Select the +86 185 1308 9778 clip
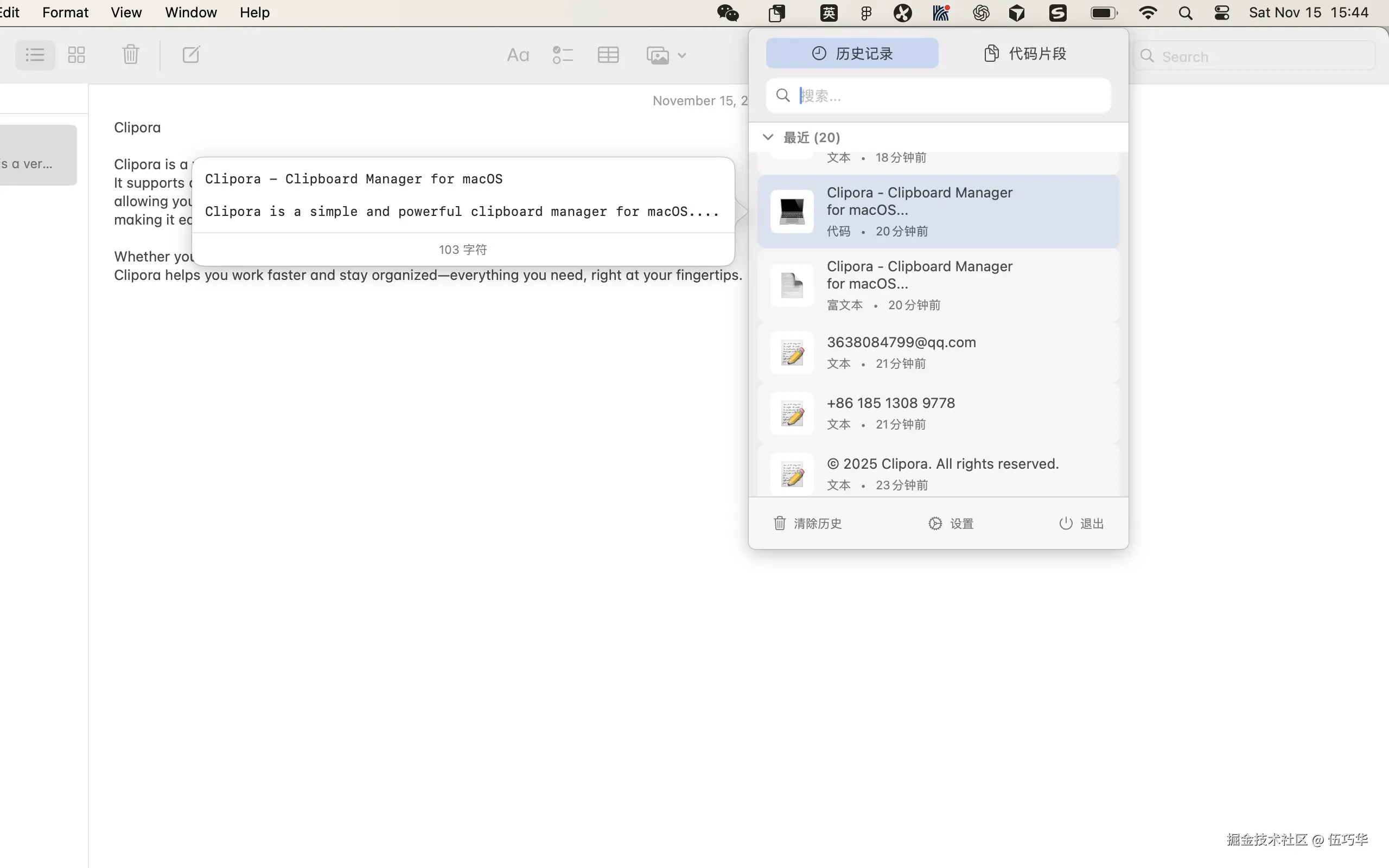1389x868 pixels. [x=938, y=413]
